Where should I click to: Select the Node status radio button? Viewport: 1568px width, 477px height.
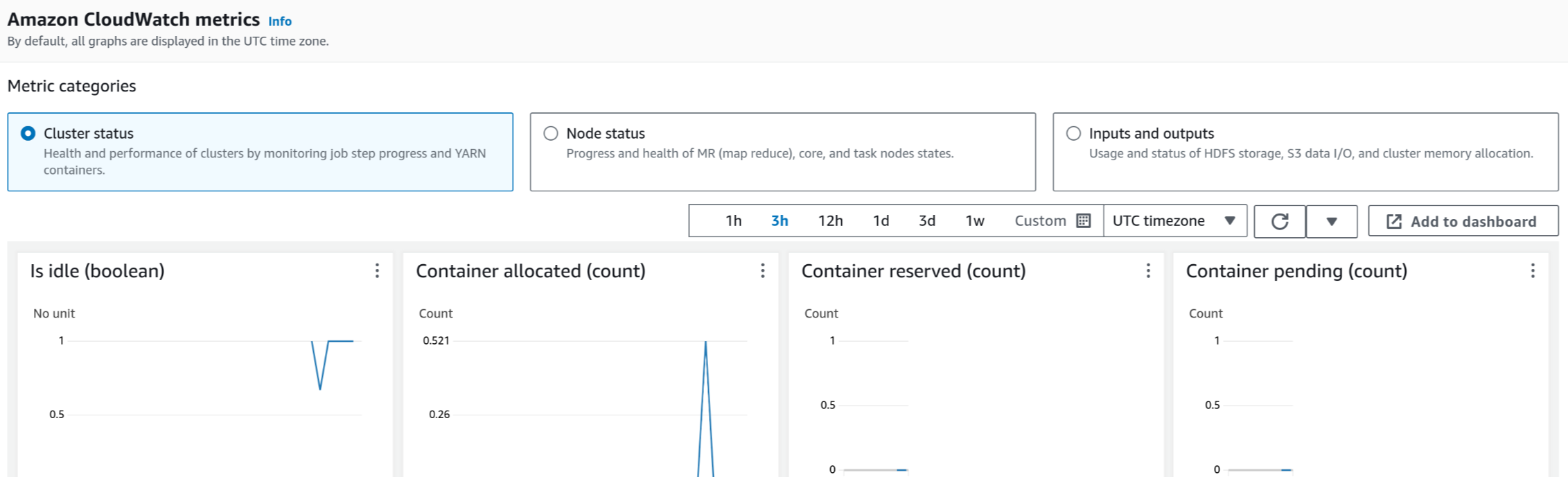[x=551, y=133]
